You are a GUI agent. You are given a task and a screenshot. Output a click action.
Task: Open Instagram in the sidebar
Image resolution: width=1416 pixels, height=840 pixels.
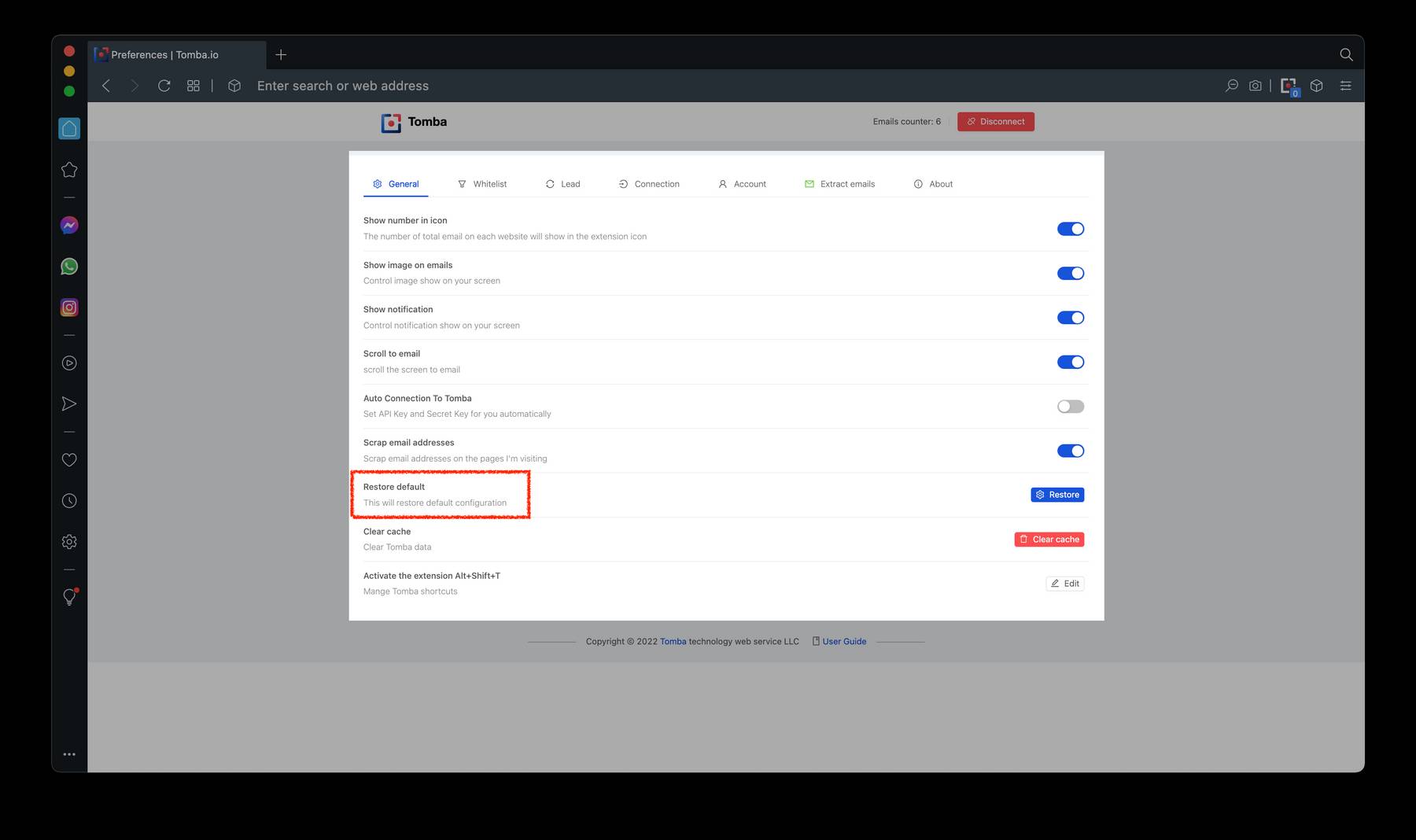point(69,308)
